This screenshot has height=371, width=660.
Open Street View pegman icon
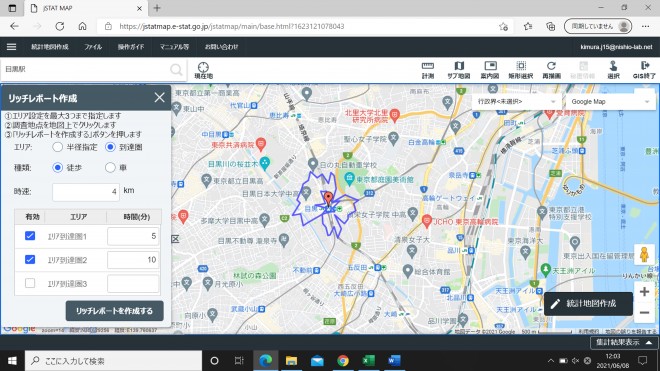[x=644, y=255]
